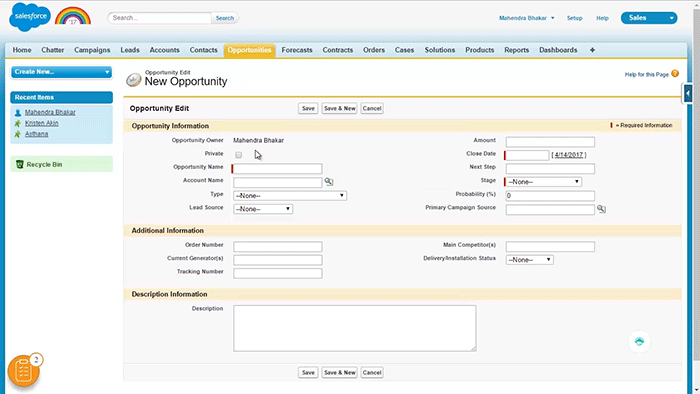Image resolution: width=700 pixels, height=394 pixels.
Task: Click the top Cancel button
Action: tap(372, 108)
